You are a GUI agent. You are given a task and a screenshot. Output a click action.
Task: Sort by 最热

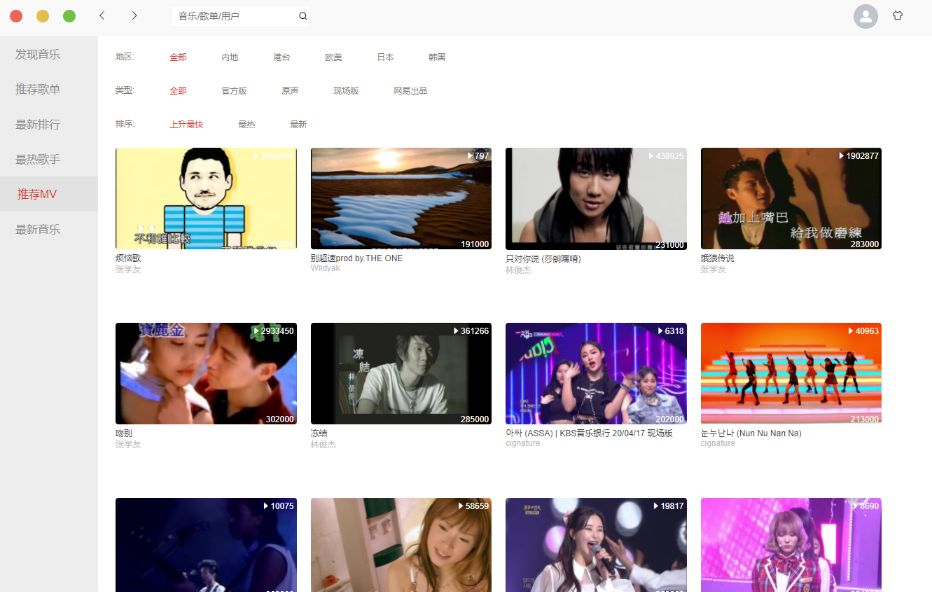click(246, 124)
